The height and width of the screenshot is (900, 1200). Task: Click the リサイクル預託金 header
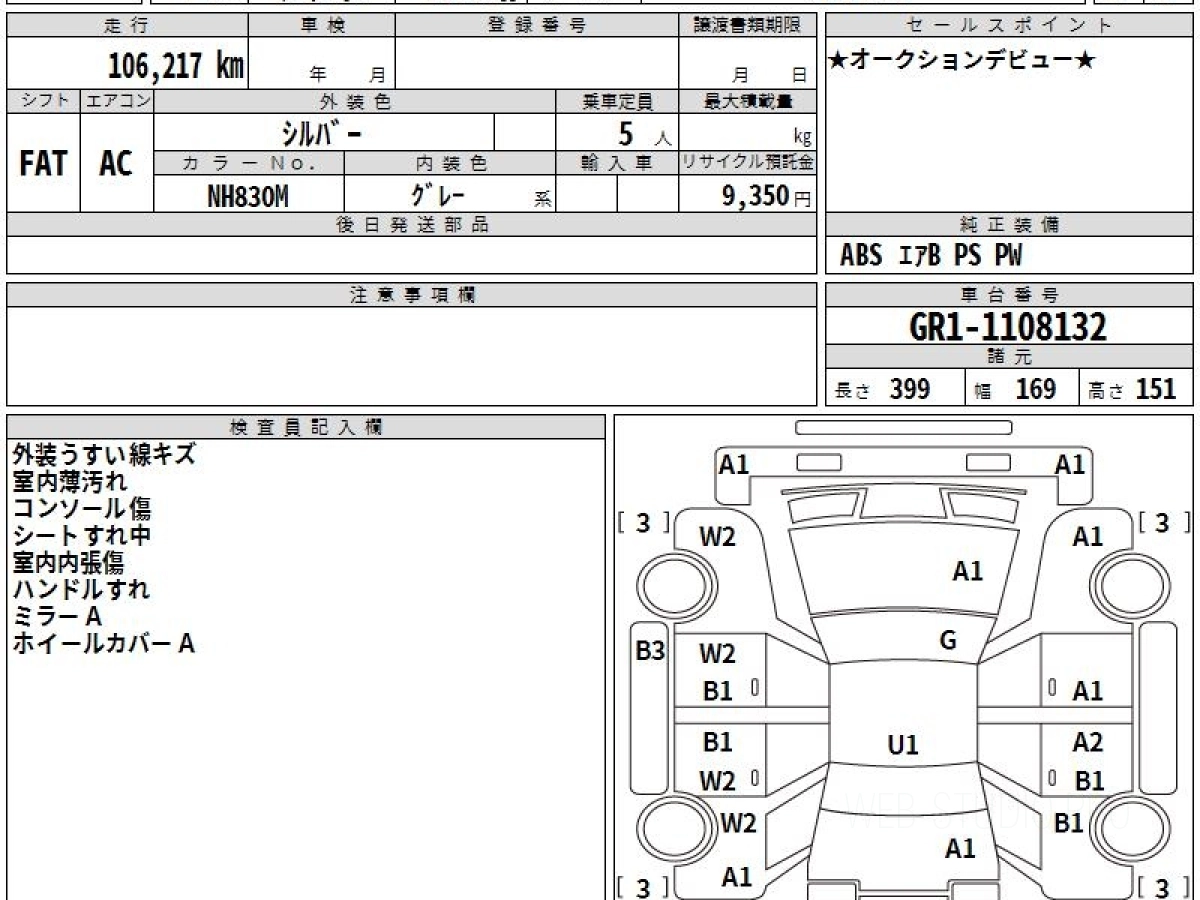pos(747,163)
